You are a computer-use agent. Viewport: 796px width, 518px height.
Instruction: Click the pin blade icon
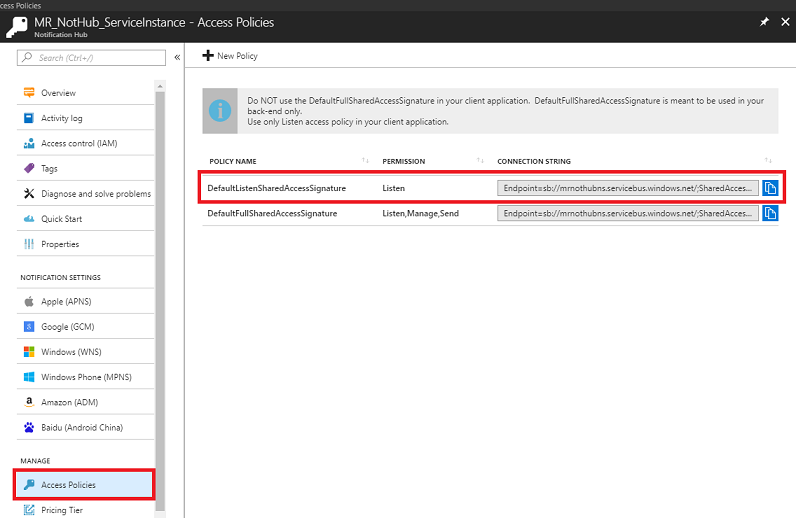pyautogui.click(x=763, y=20)
